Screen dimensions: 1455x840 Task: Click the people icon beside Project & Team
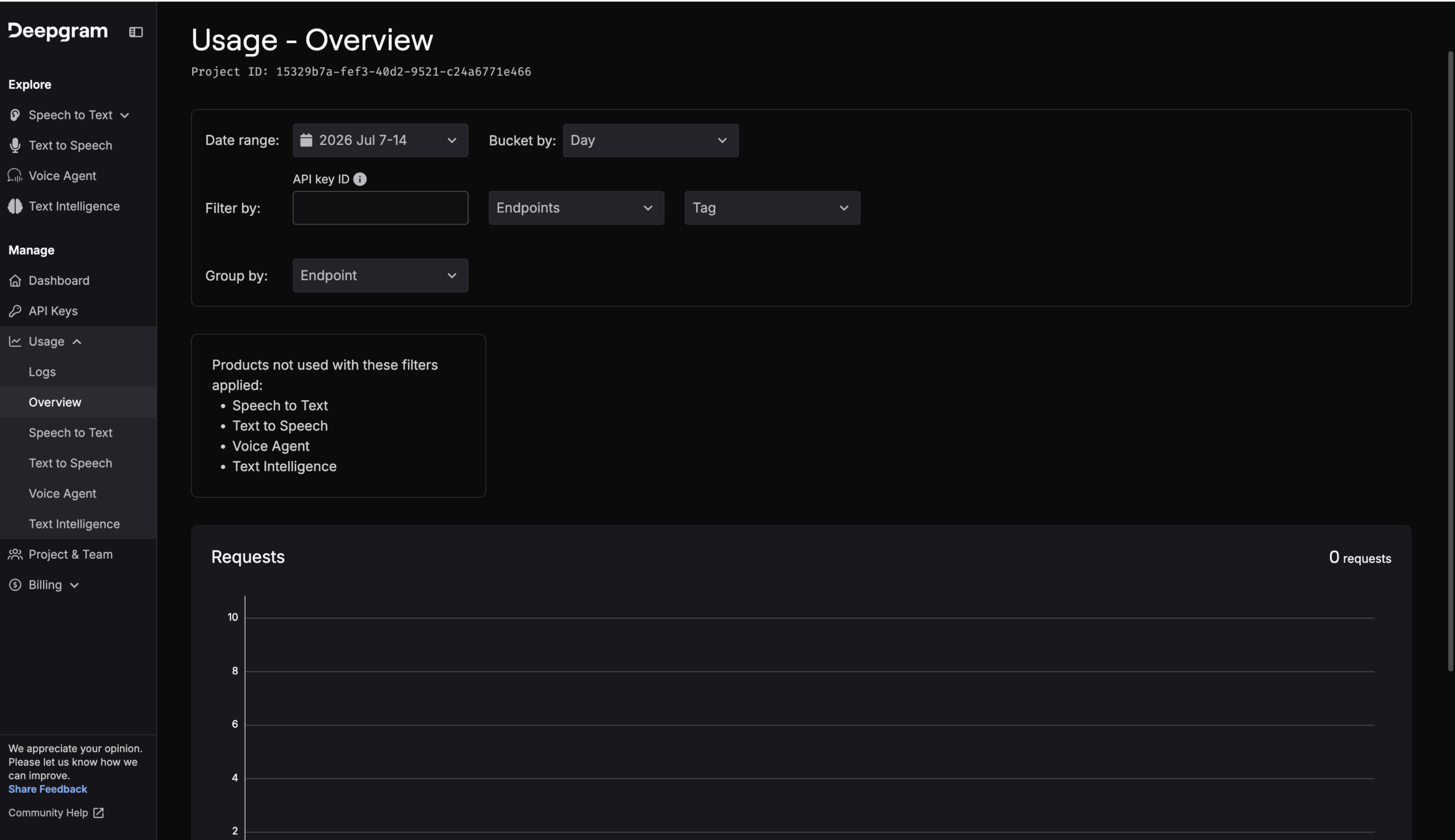click(15, 555)
